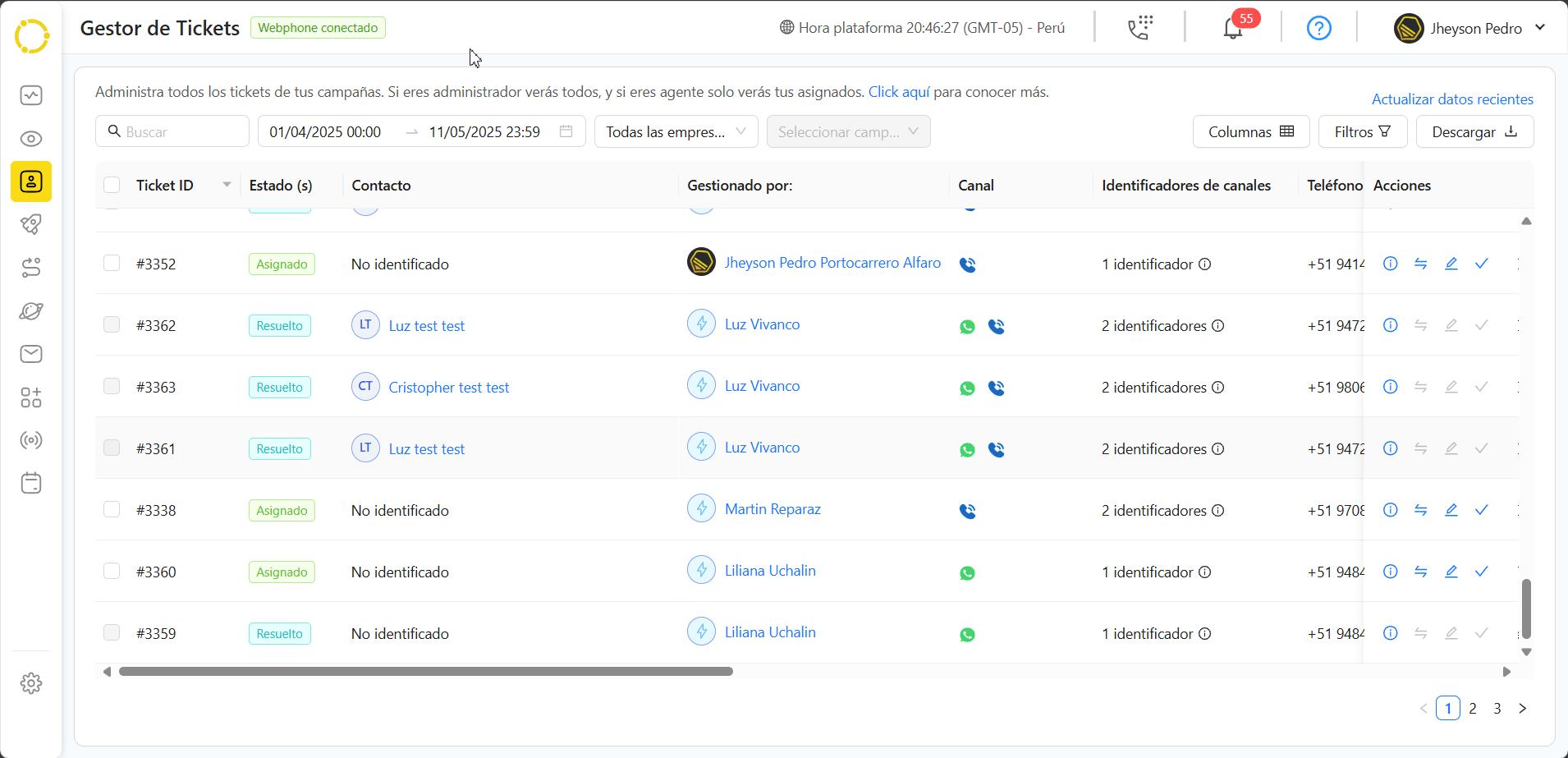
Task: Expand the Todas las empresas dropdown
Action: 676,132
